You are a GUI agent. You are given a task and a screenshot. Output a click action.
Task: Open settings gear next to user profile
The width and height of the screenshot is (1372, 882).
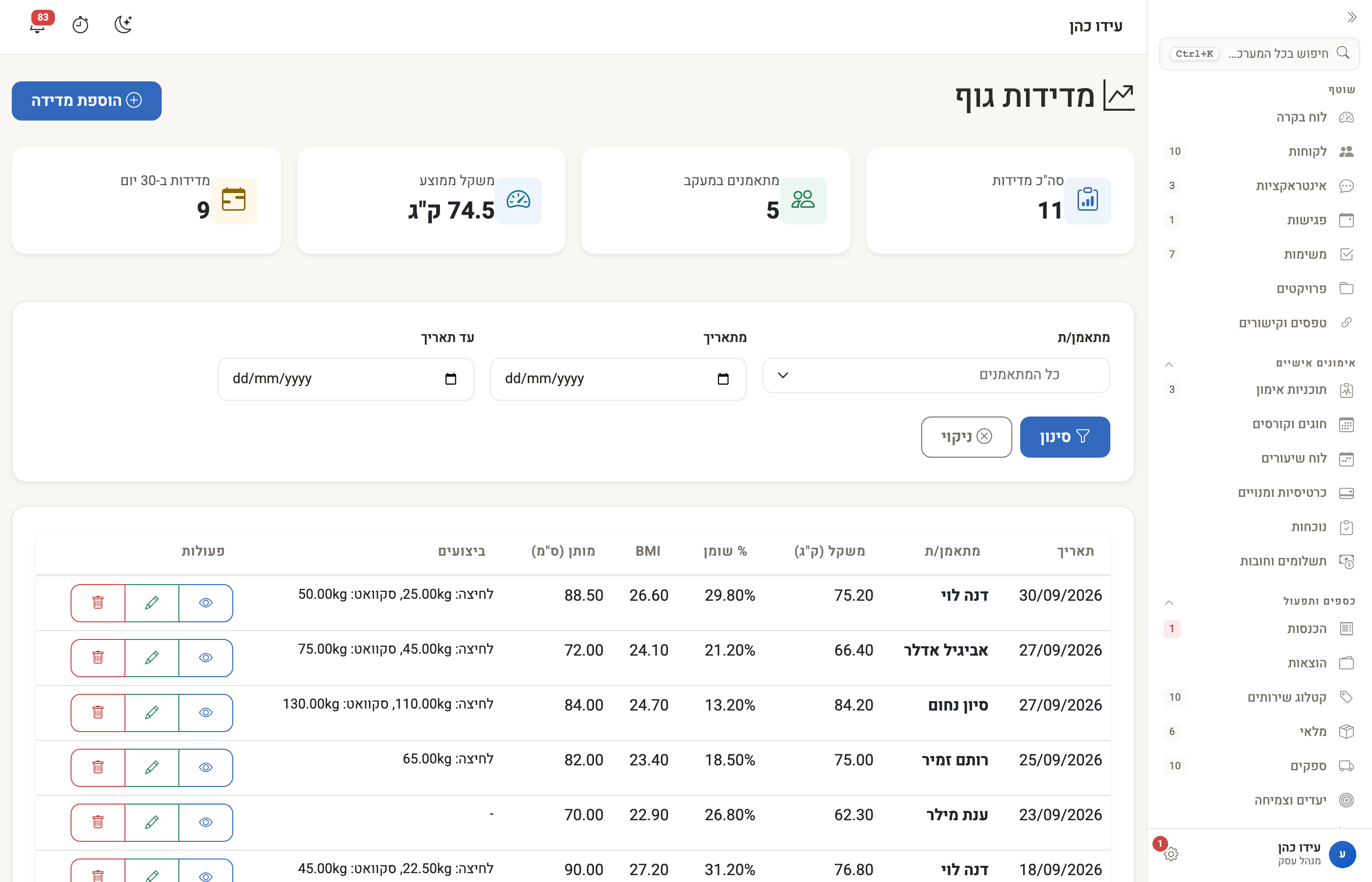[x=1171, y=854]
